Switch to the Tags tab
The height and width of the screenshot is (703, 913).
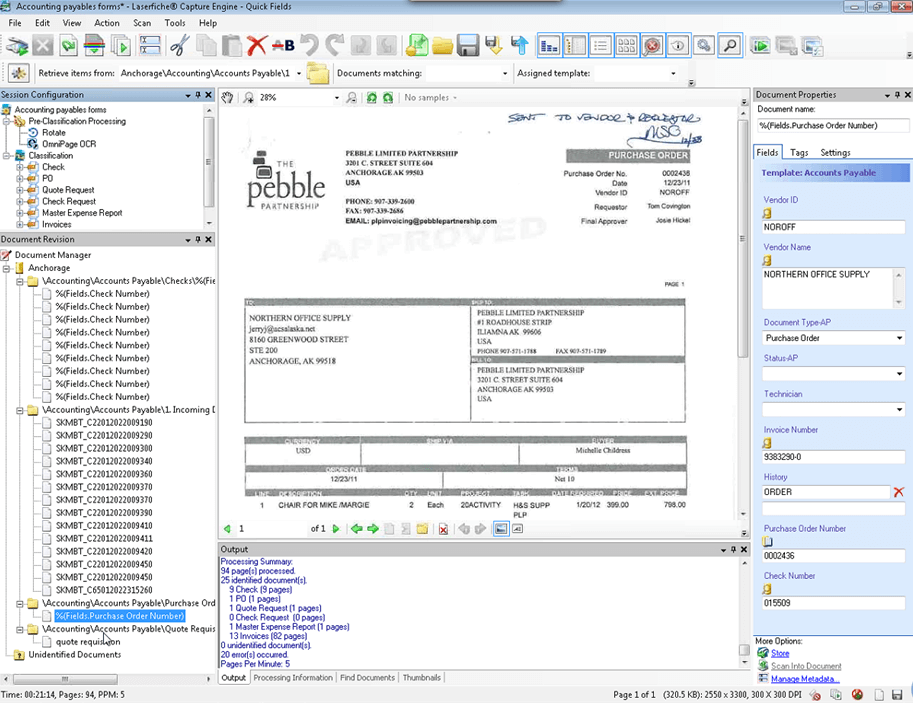pos(799,153)
